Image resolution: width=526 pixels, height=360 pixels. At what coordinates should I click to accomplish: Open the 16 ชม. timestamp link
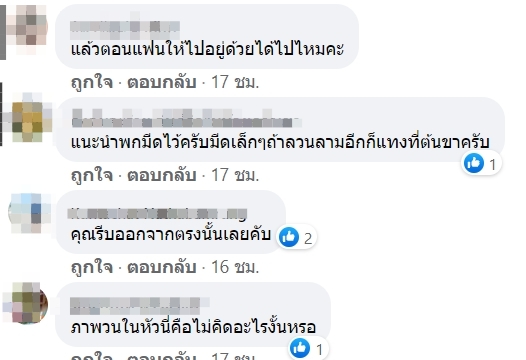235,267
